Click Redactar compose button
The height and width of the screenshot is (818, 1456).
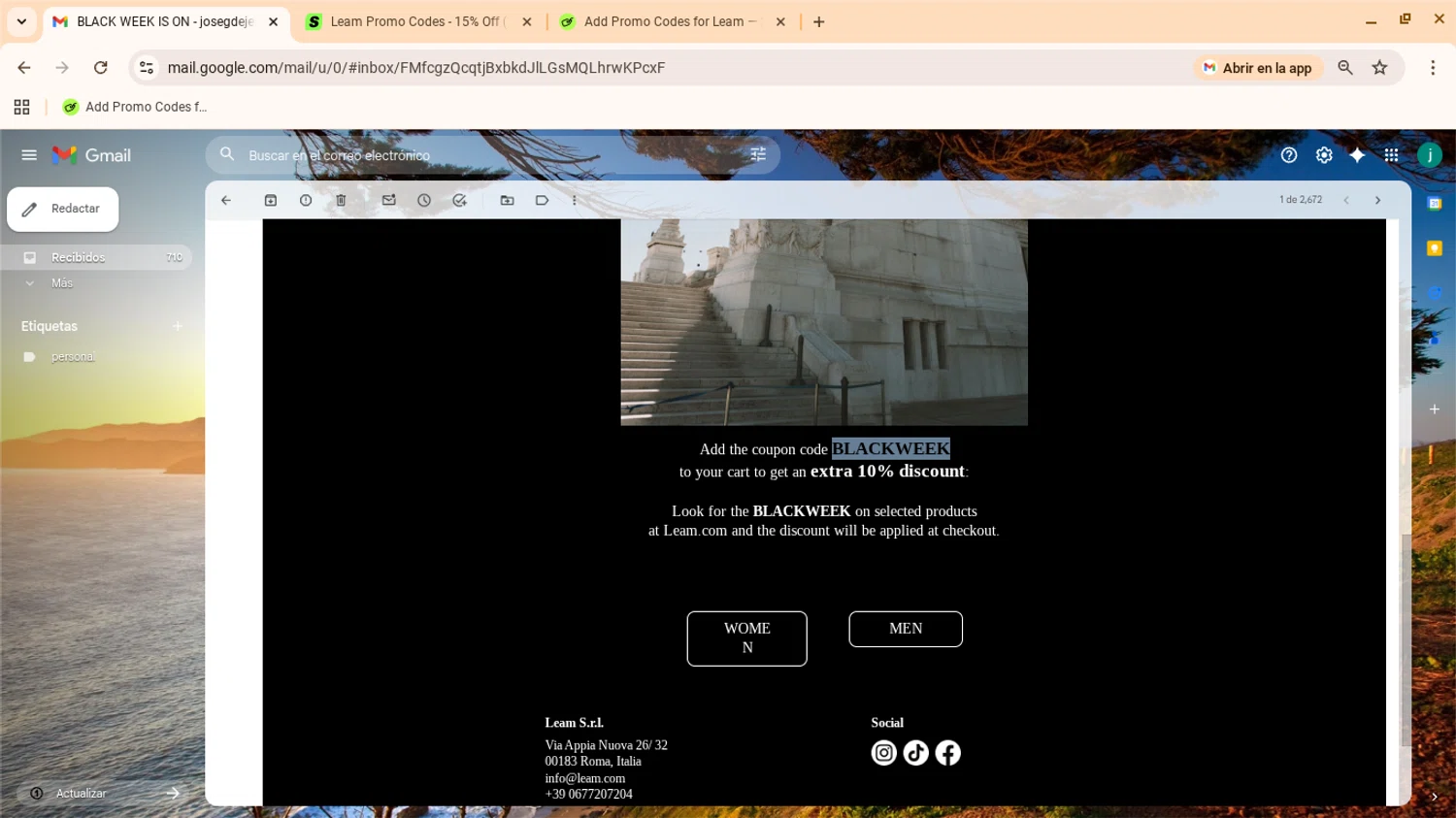[63, 210]
